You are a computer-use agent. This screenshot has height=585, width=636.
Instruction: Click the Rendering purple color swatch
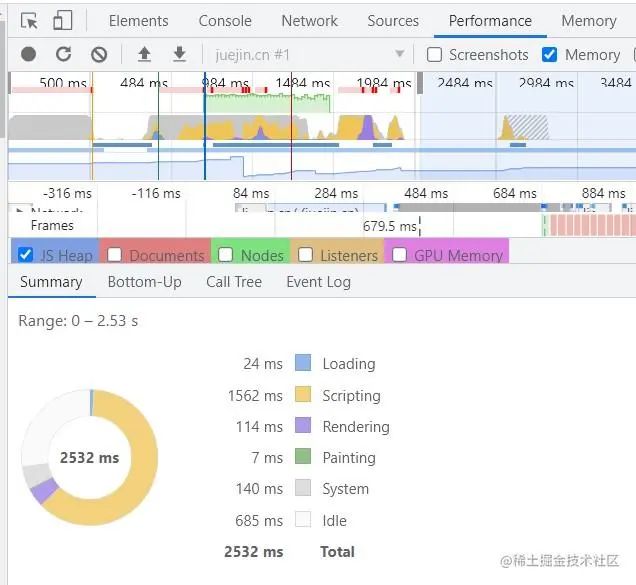coord(303,425)
